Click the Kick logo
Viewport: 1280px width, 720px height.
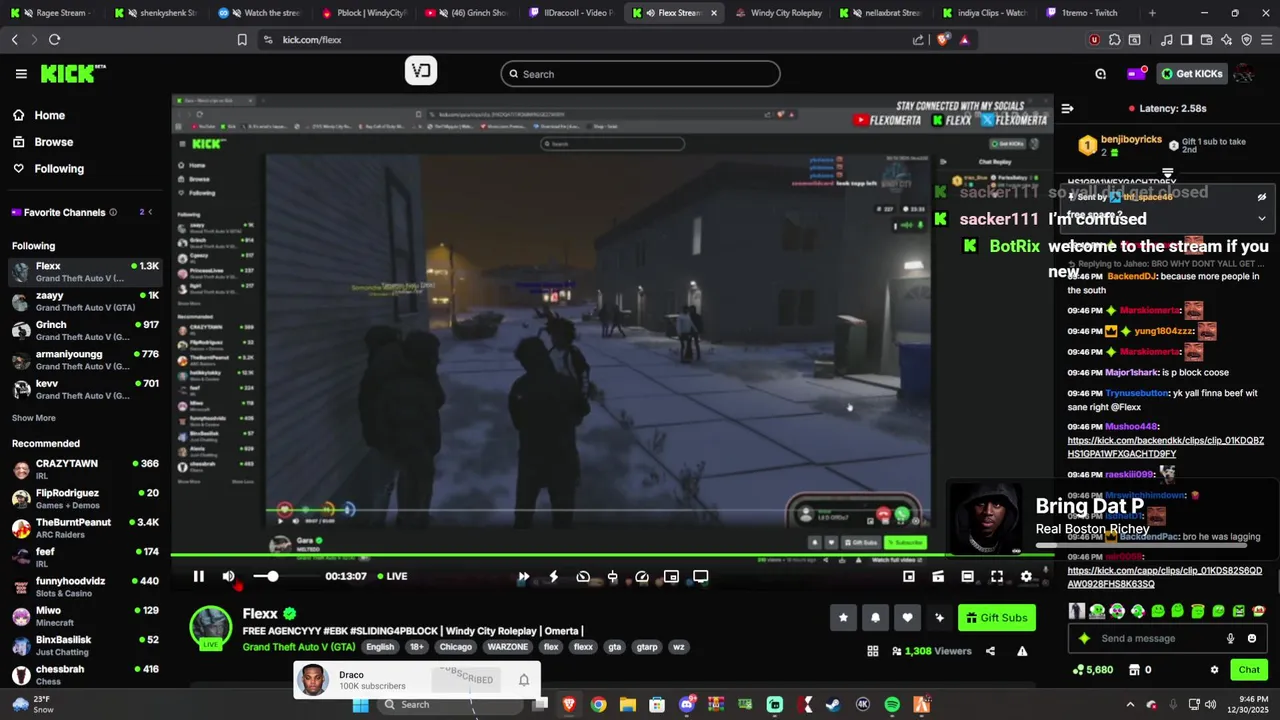(x=73, y=73)
